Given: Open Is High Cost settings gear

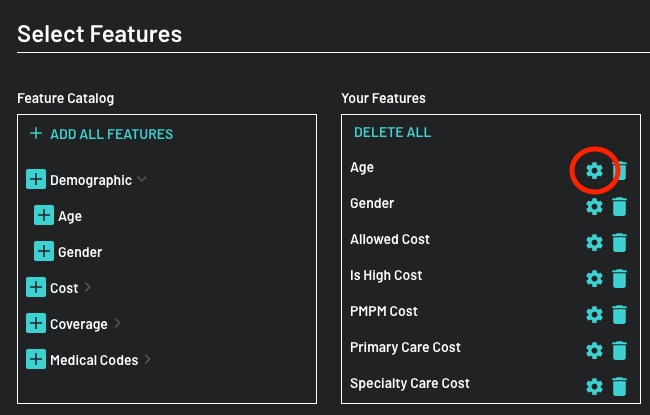Looking at the screenshot, I should (594, 279).
